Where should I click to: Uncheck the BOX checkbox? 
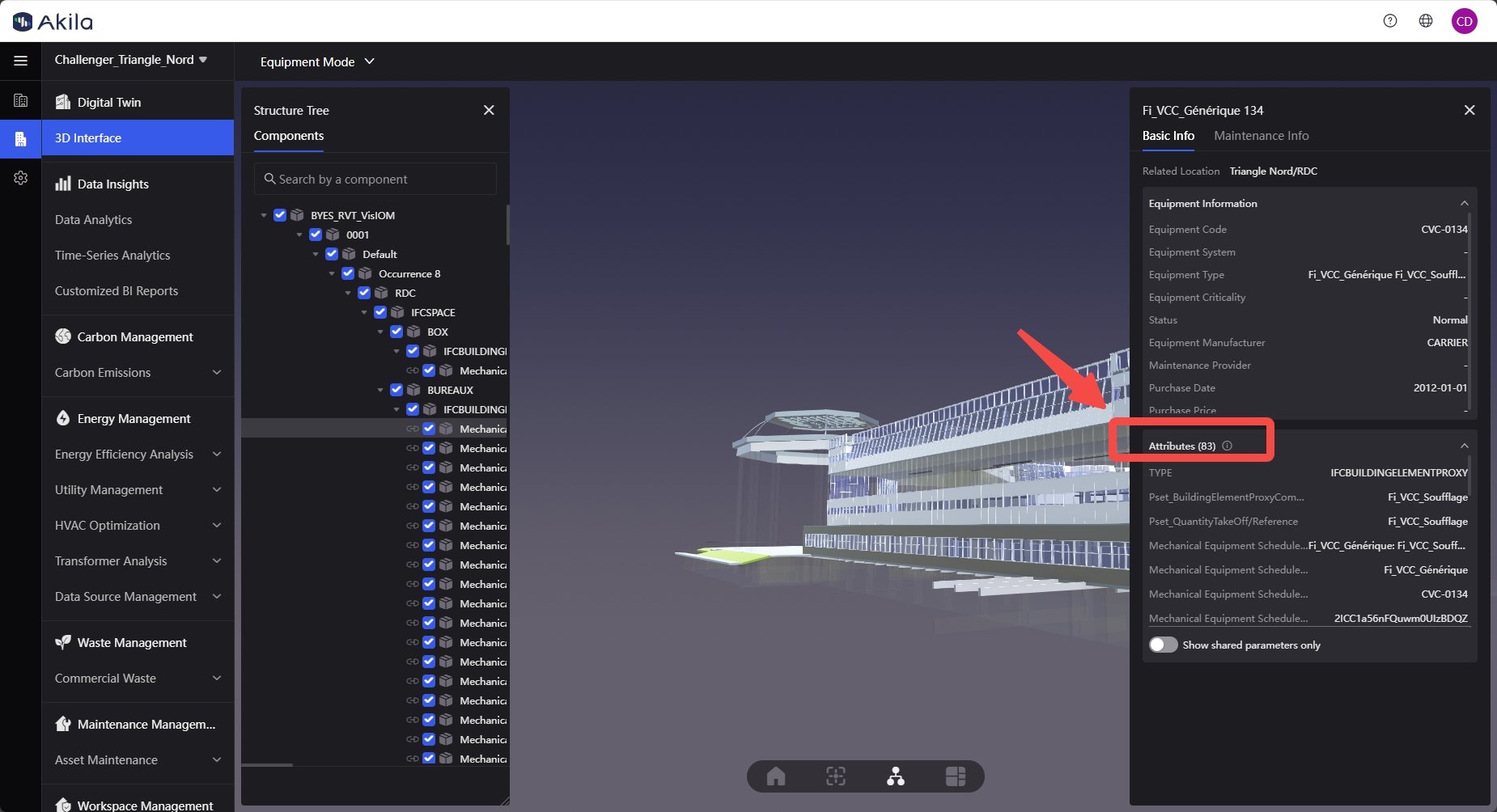pyautogui.click(x=397, y=332)
